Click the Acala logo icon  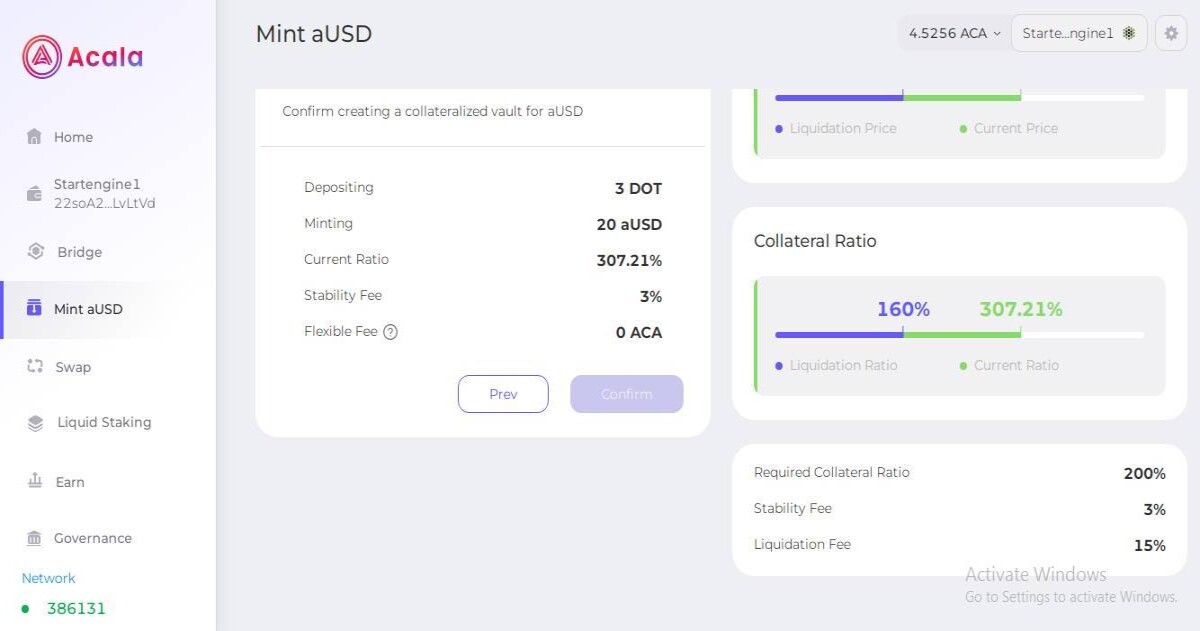tap(42, 57)
